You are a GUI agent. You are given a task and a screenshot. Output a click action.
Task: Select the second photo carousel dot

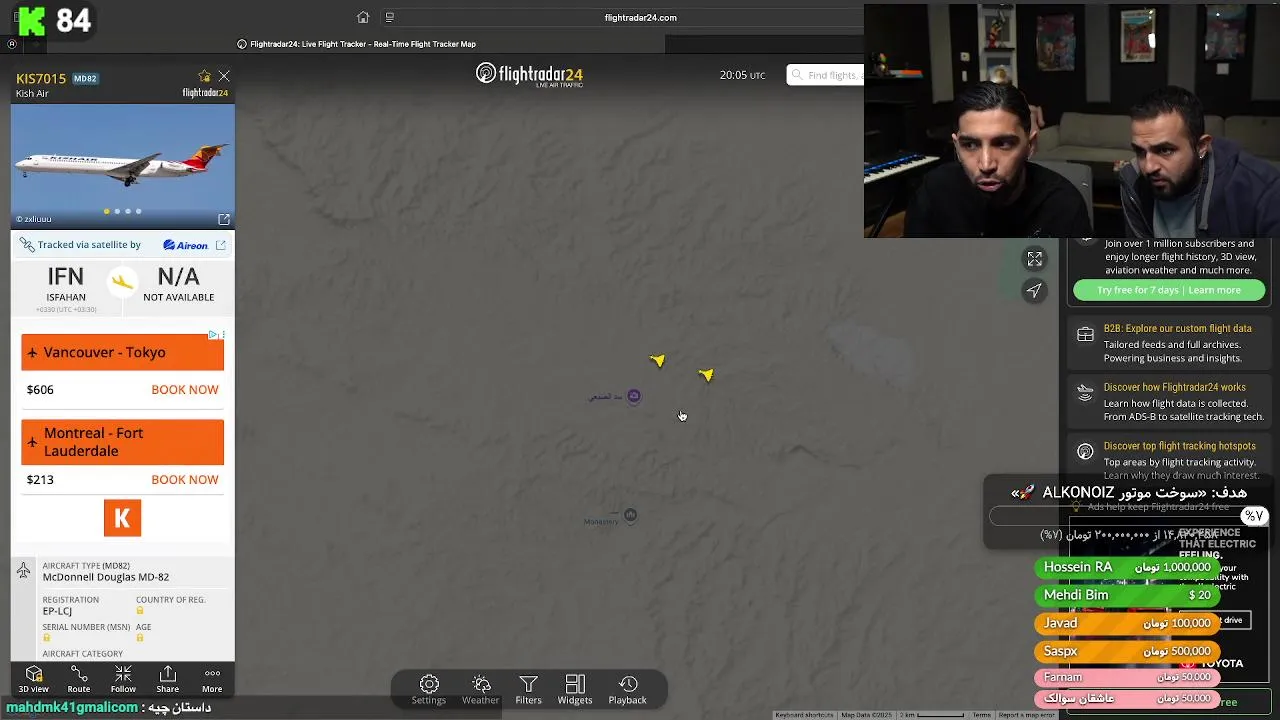(117, 211)
